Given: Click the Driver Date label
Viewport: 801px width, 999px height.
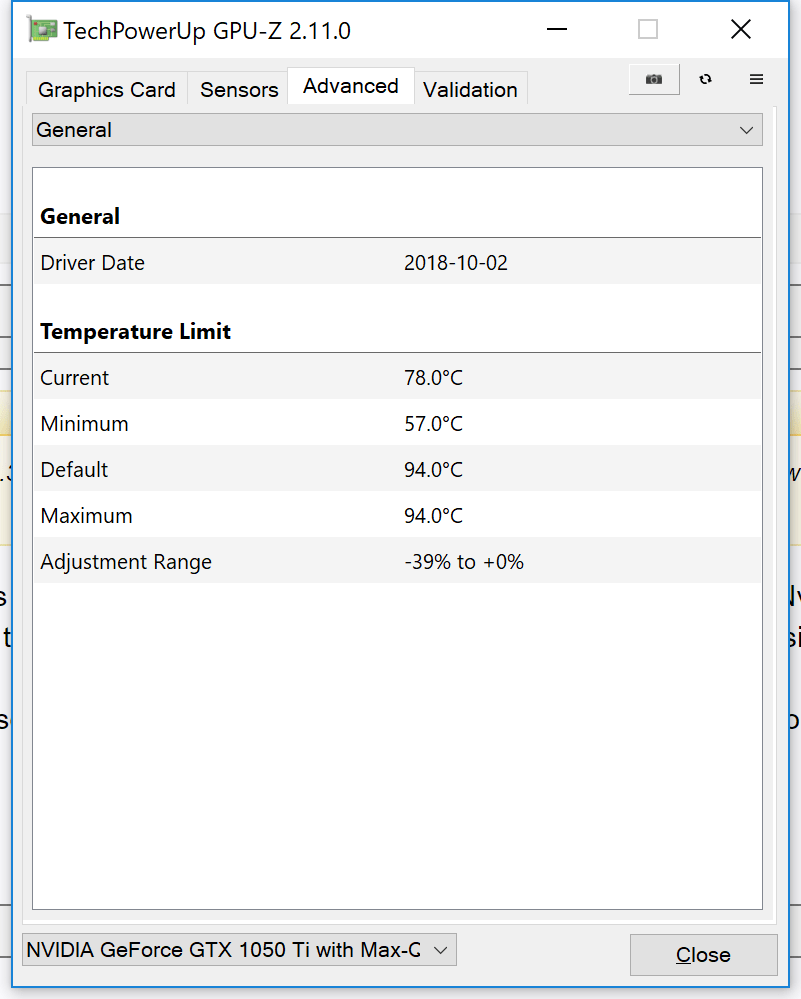Looking at the screenshot, I should pos(92,262).
